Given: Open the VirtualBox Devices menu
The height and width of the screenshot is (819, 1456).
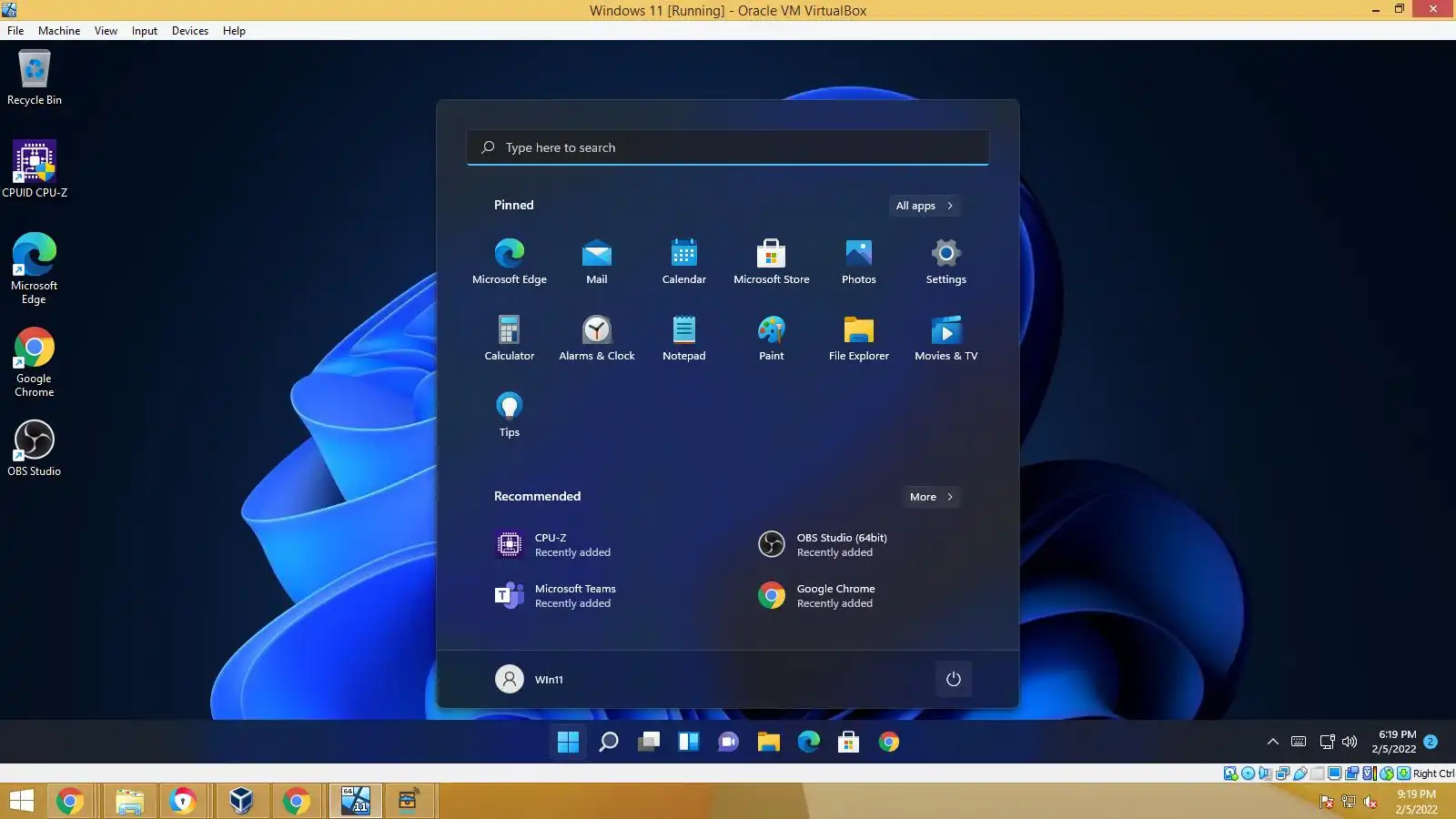Looking at the screenshot, I should coord(190,31).
